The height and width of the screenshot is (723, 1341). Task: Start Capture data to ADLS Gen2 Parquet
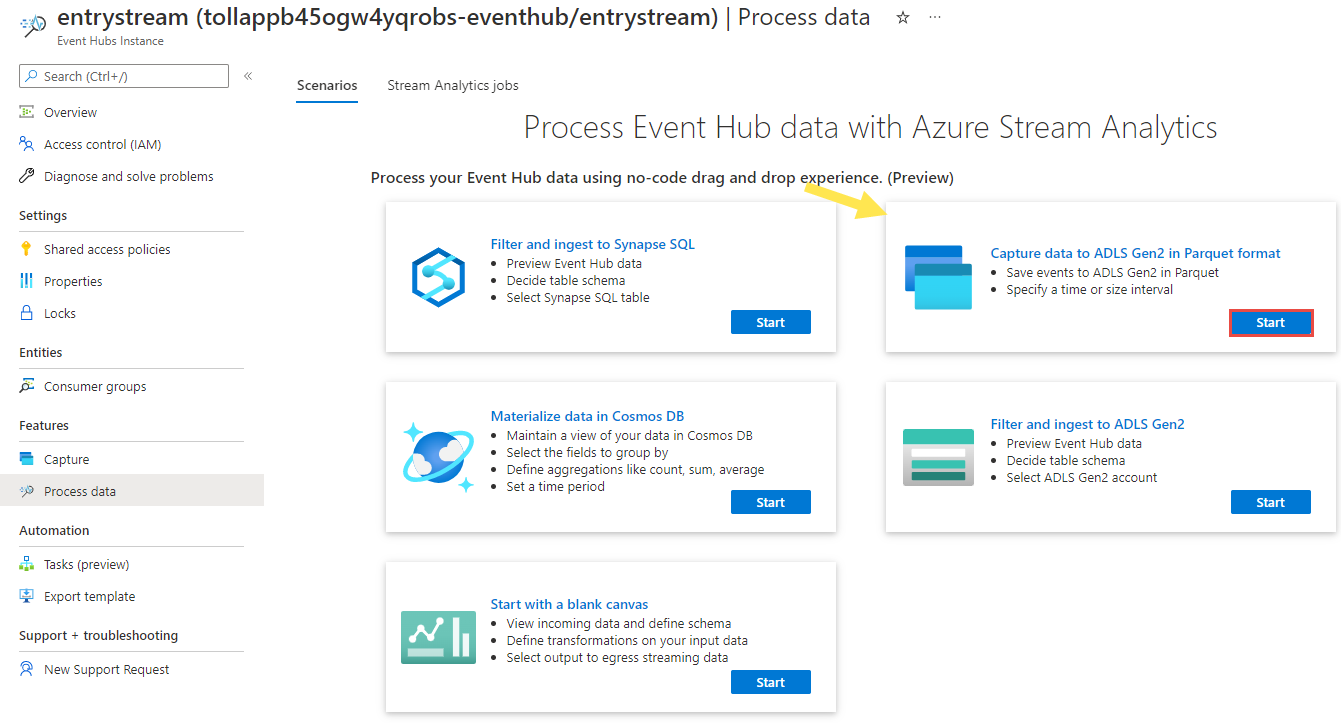1271,322
